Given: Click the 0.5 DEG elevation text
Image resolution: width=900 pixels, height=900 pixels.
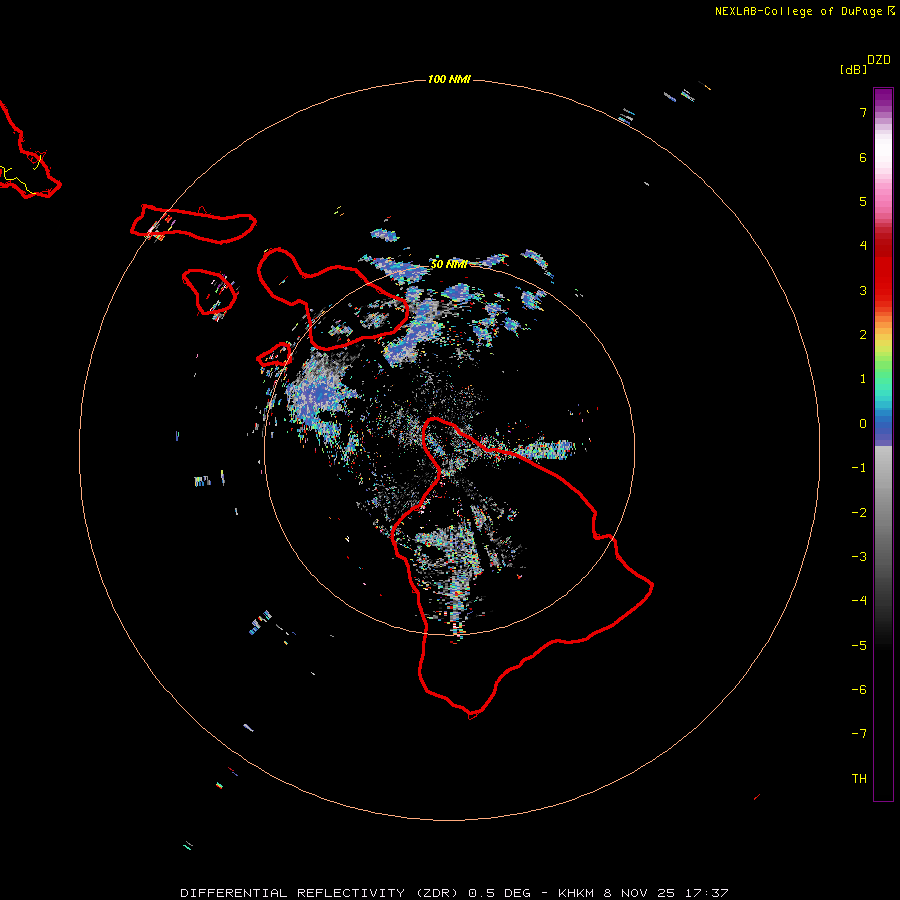Looking at the screenshot, I should 500,893.
